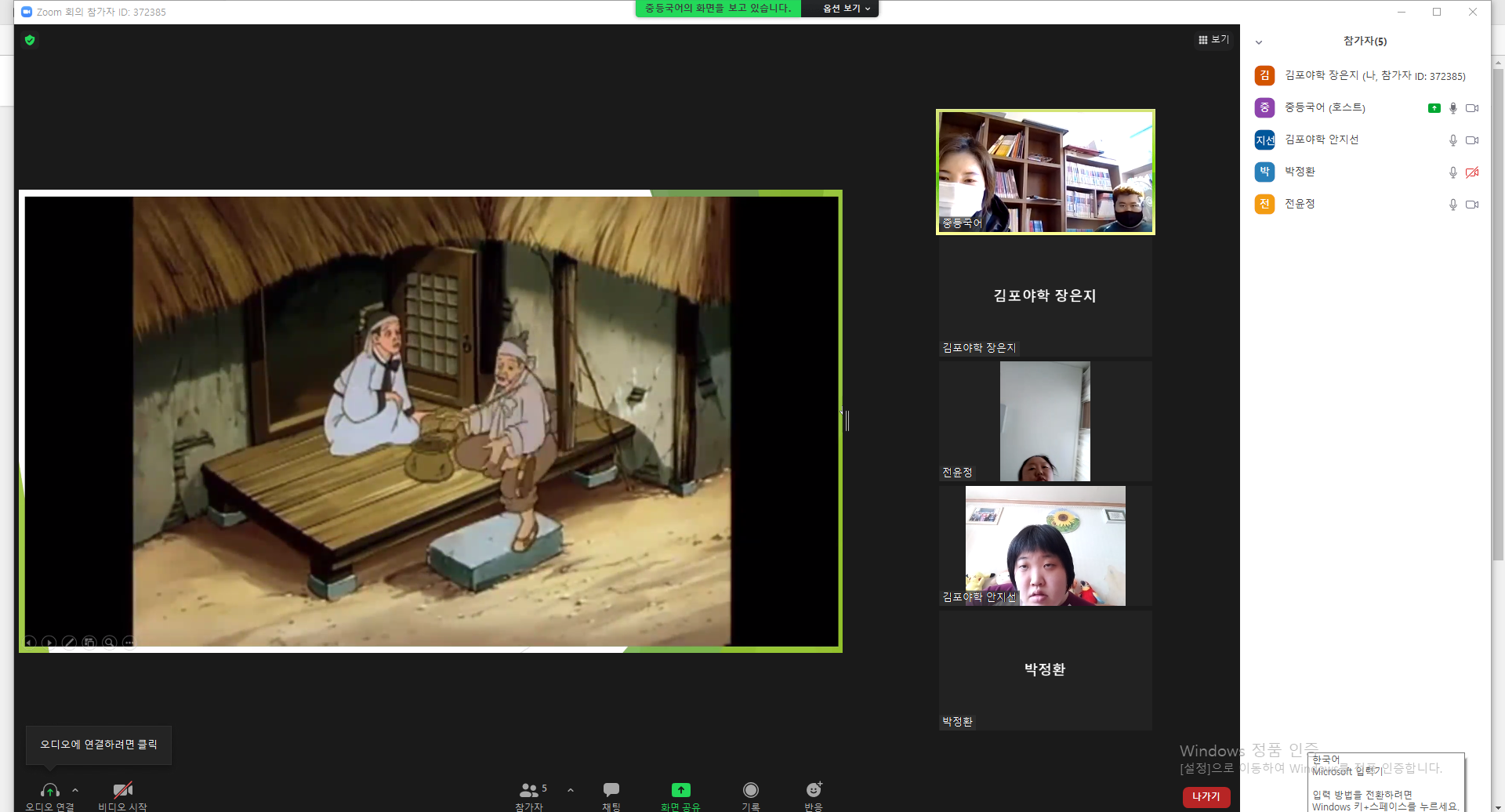Open the 반응 reactions icon
The image size is (1505, 812).
click(x=814, y=790)
